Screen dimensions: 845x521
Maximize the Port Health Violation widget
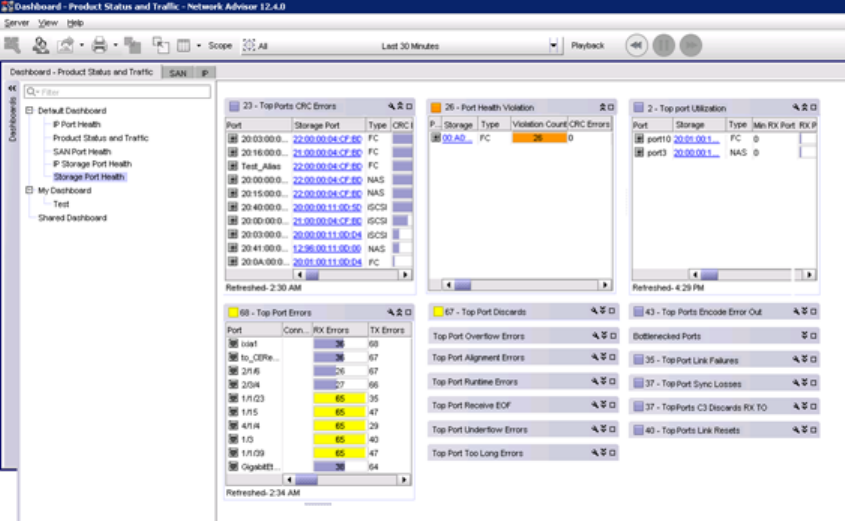[611, 107]
